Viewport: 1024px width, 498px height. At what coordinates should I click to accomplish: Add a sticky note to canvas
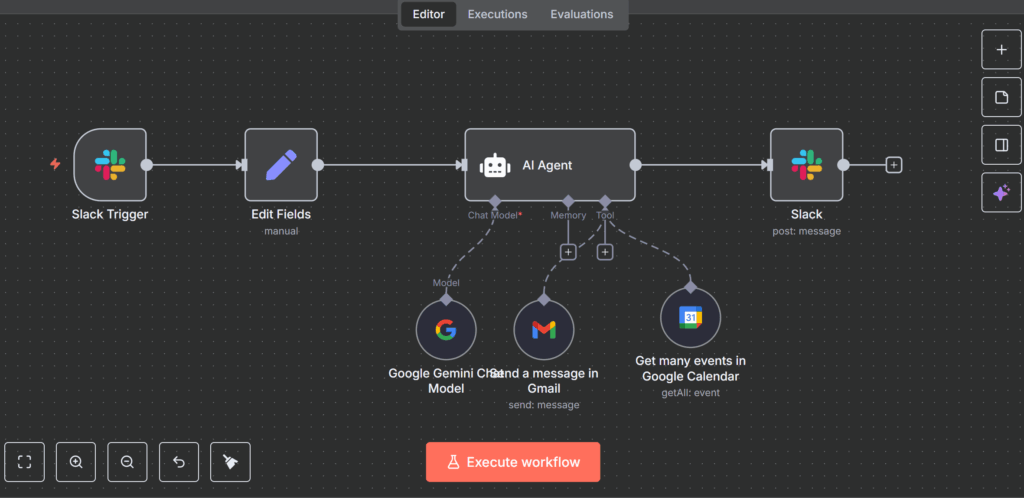pyautogui.click(x=1001, y=97)
